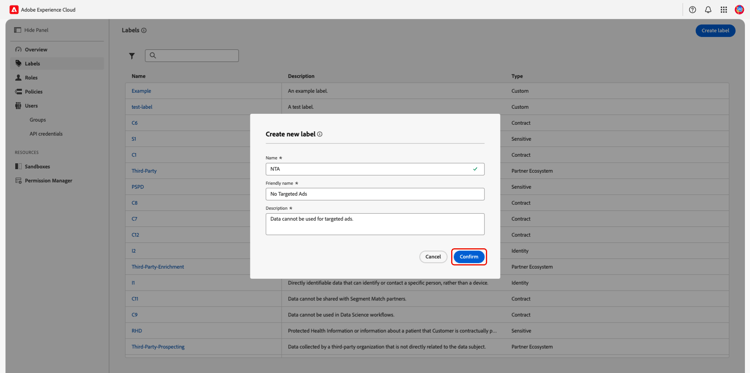The height and width of the screenshot is (373, 750).
Task: Open the Roles section
Action: click(x=31, y=77)
